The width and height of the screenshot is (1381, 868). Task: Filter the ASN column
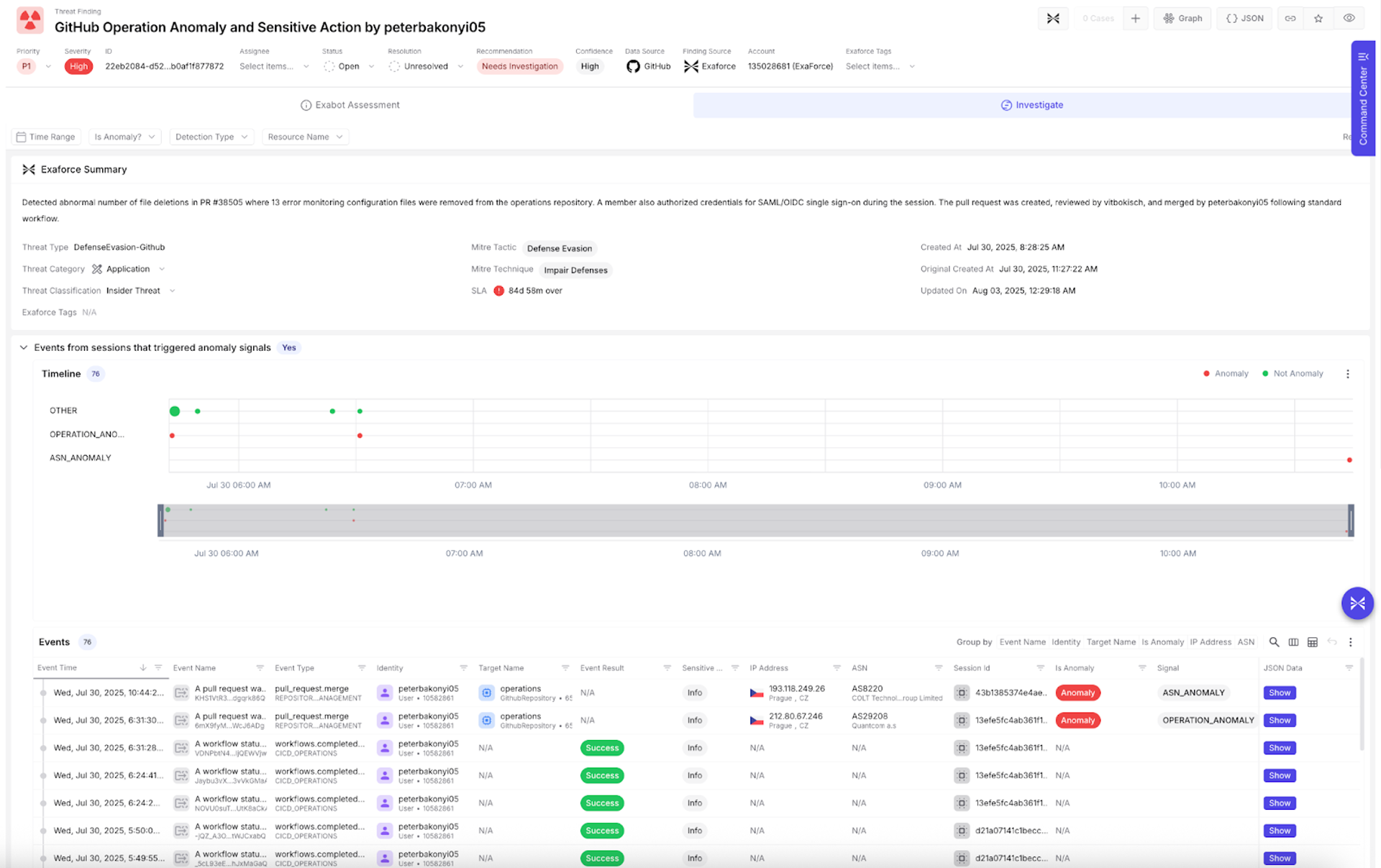click(x=938, y=668)
